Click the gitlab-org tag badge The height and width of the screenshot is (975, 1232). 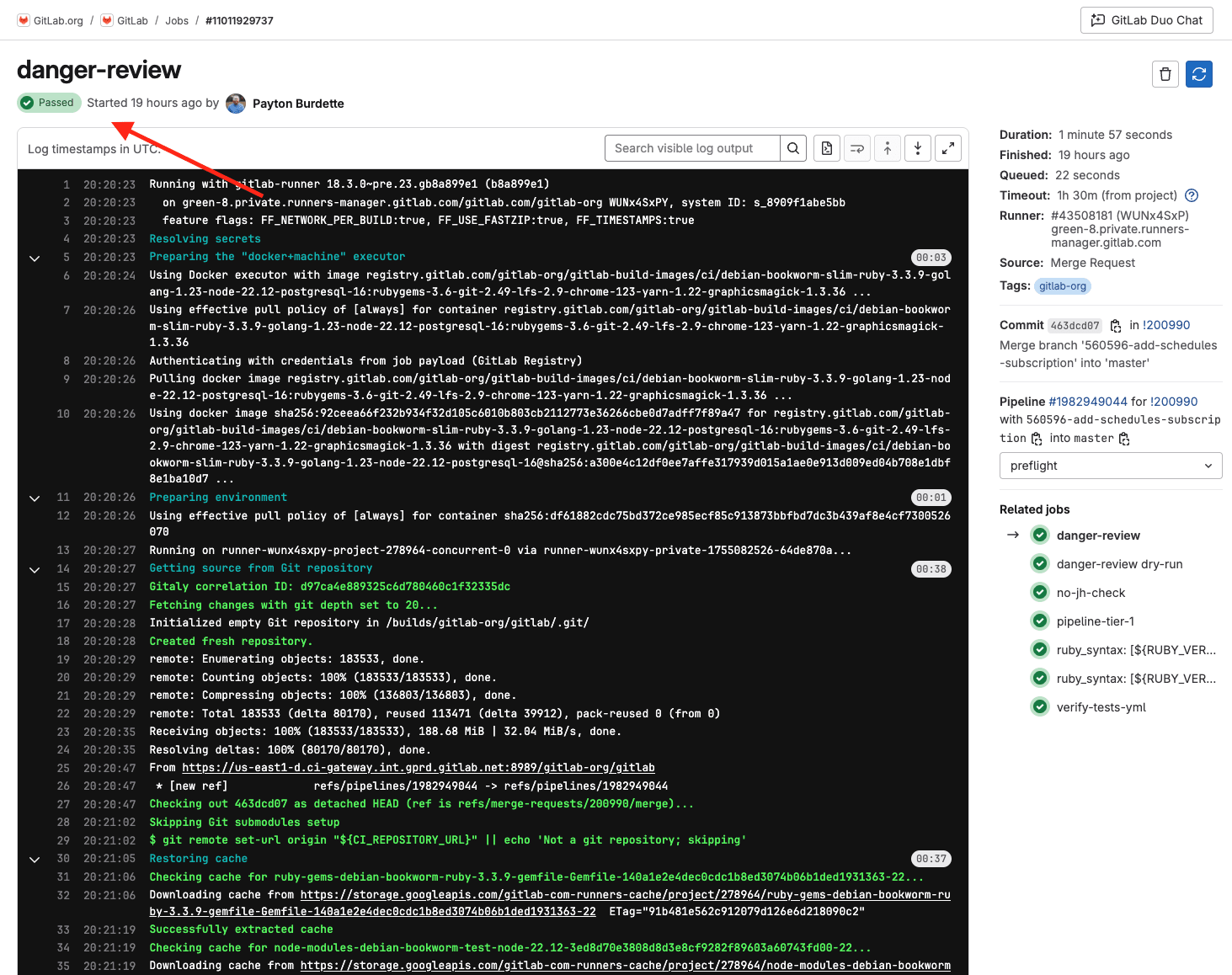point(1063,286)
